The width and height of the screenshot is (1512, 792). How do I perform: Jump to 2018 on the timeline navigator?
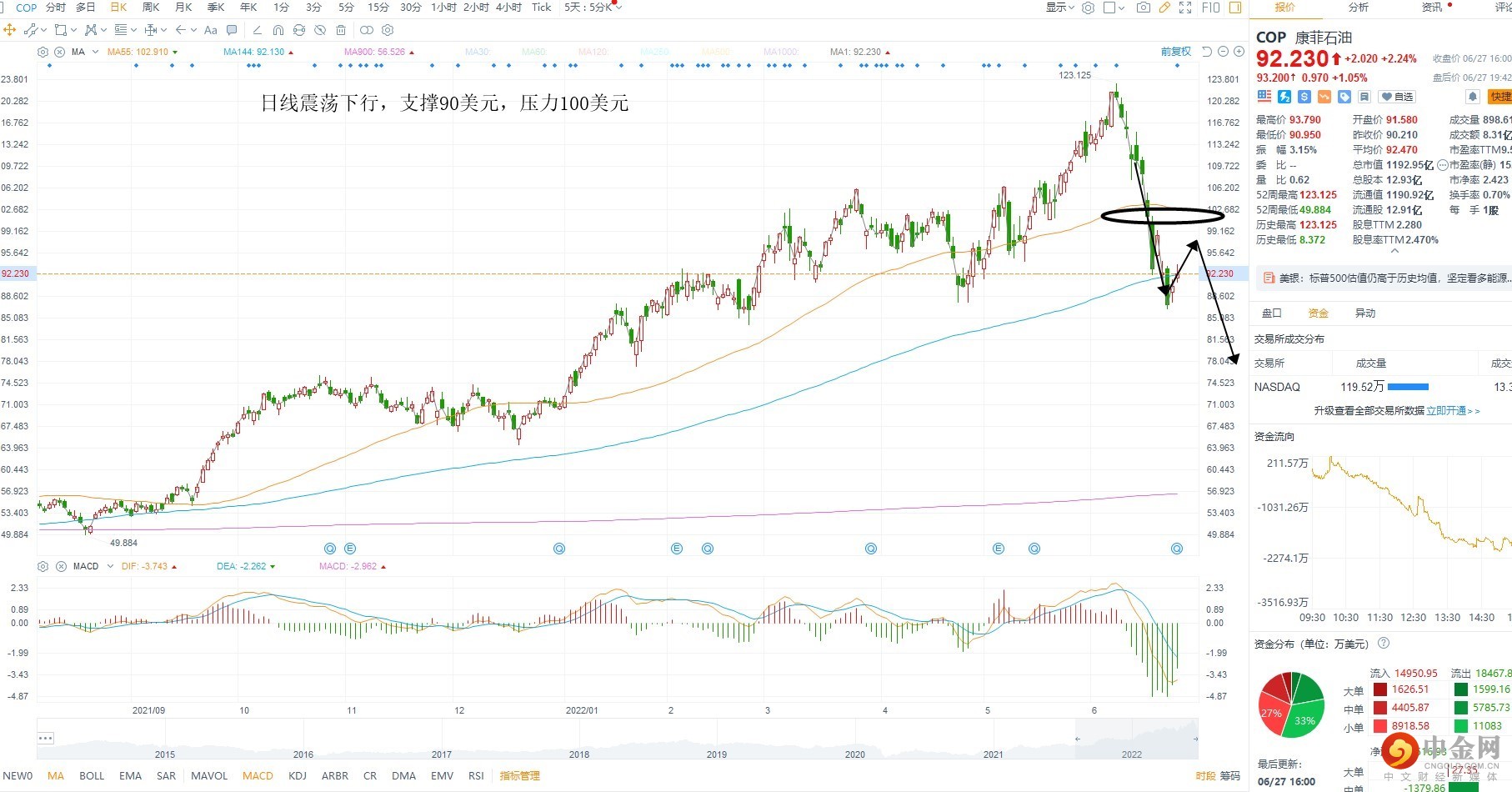[578, 754]
